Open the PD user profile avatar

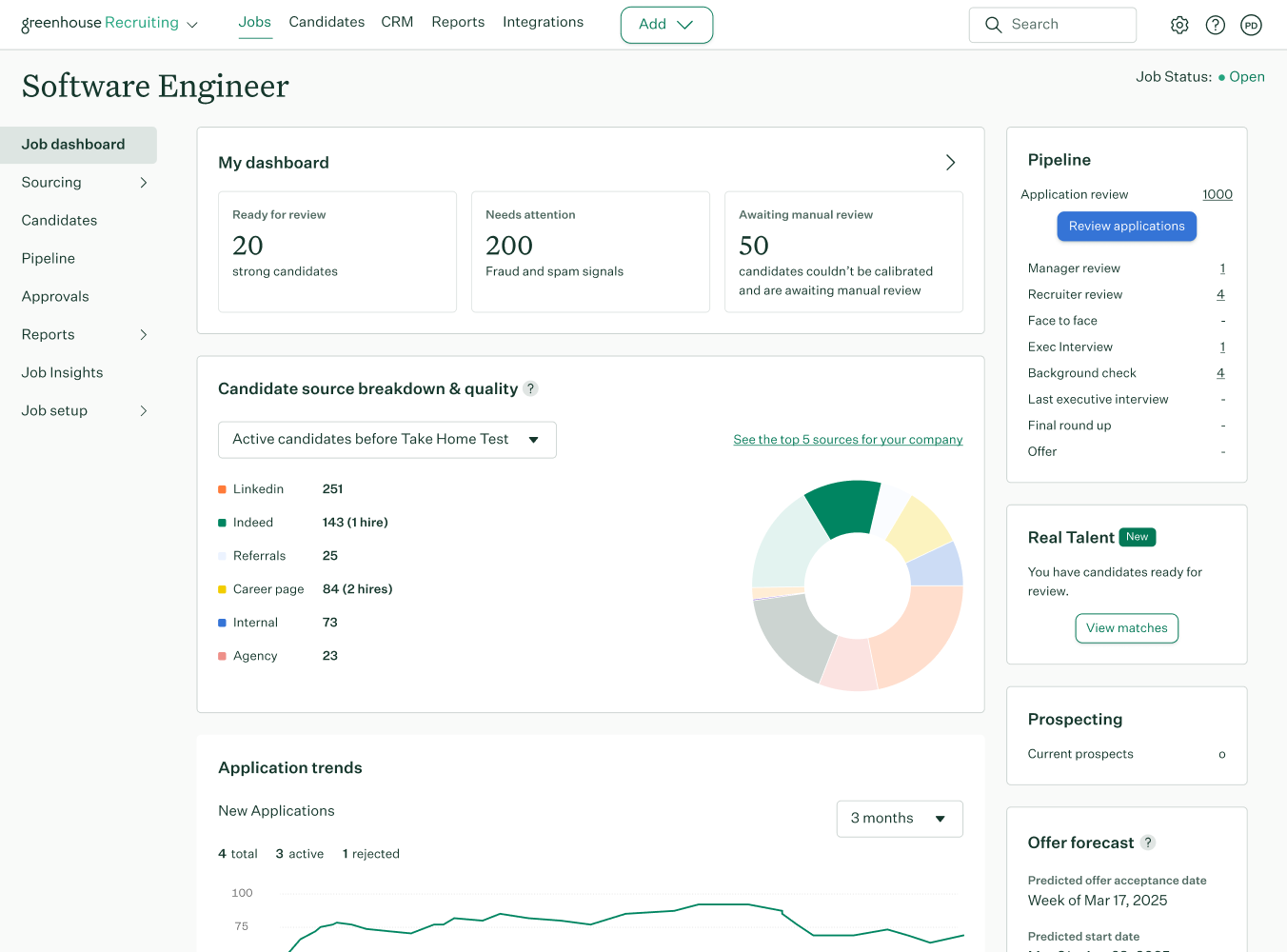click(1252, 26)
